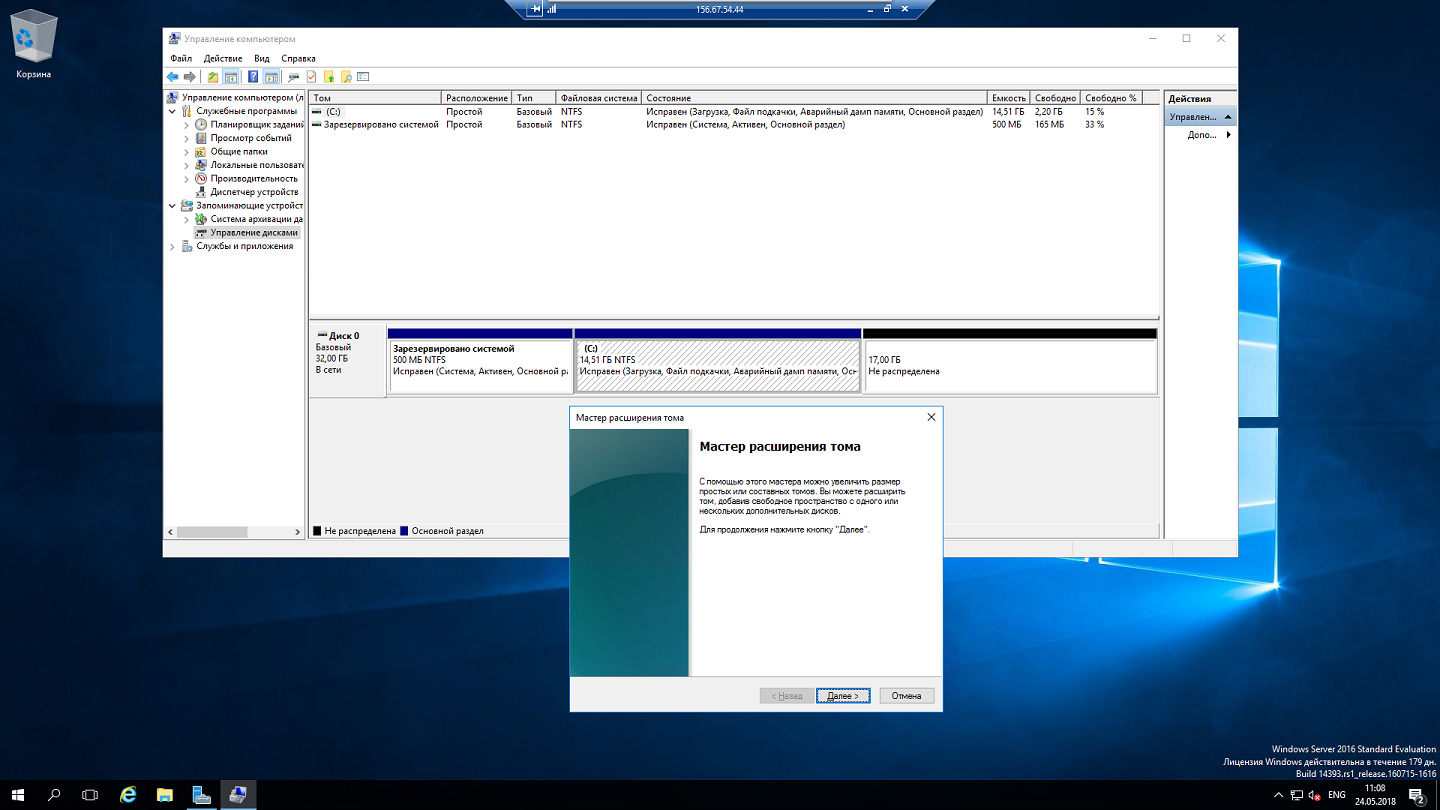Sort volumes by Файловая система column
The image size is (1440, 810).
point(598,98)
